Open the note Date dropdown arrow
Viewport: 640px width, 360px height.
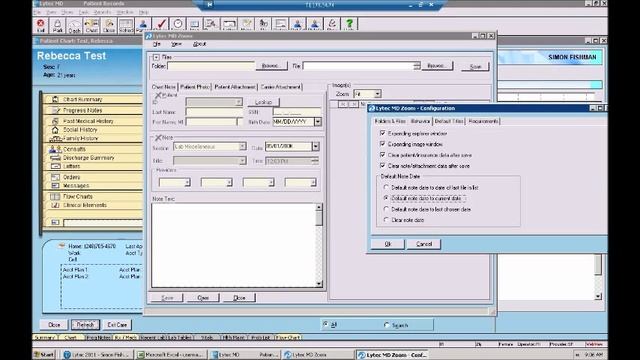316,146
